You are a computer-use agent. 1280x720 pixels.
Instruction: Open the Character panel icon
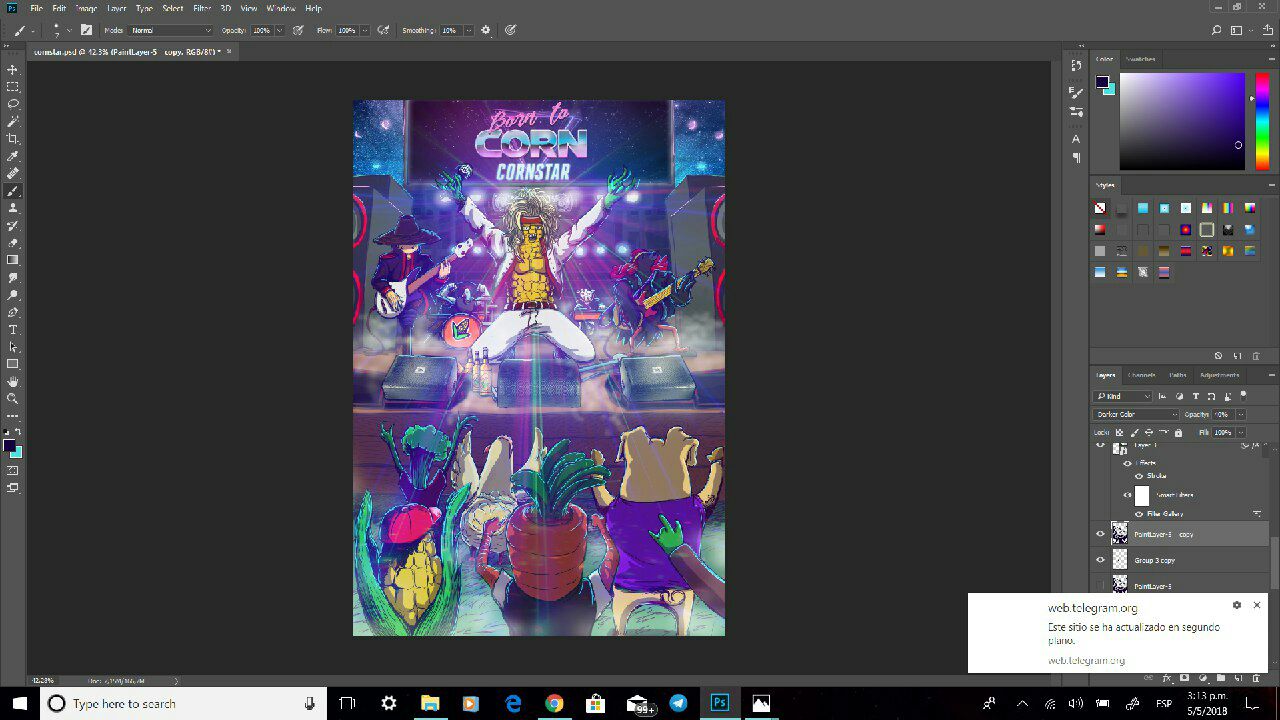click(1076, 139)
